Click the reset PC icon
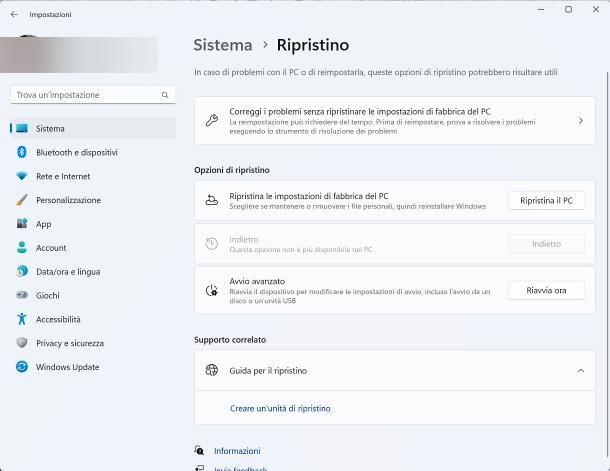Viewport: 610px width, 471px height. pyautogui.click(x=212, y=200)
